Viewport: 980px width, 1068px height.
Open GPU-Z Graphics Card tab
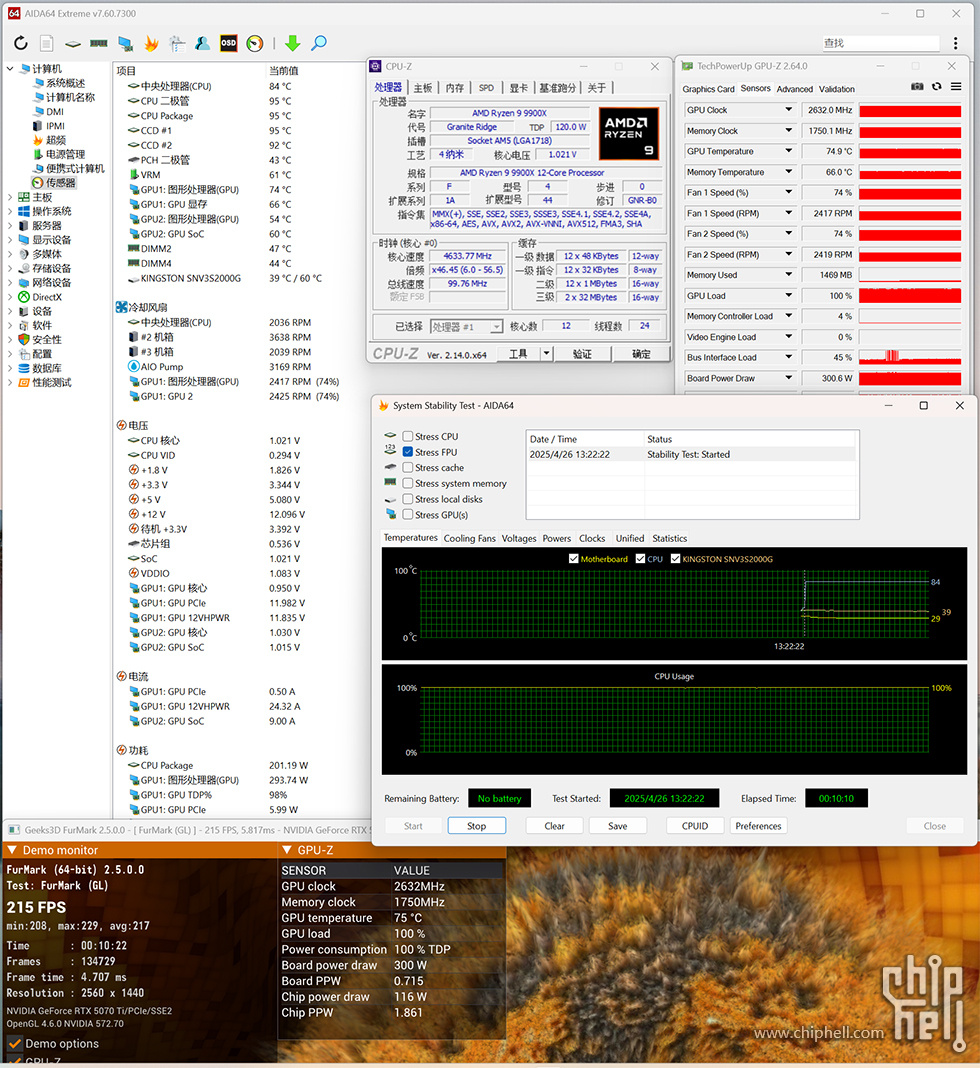(708, 89)
